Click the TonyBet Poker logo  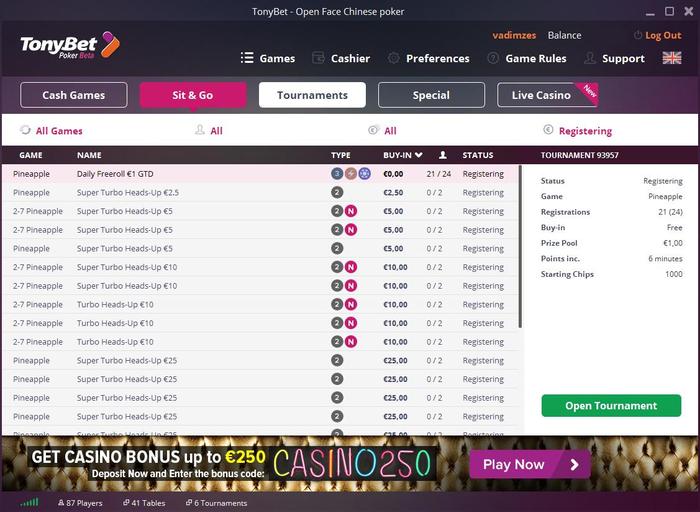coord(70,46)
